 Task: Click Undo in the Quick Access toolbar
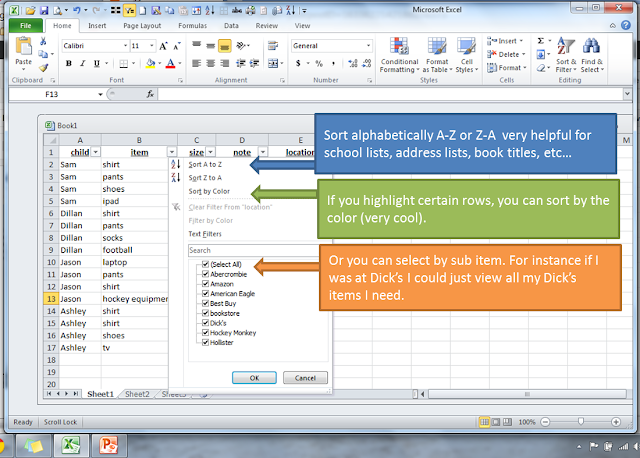click(77, 10)
